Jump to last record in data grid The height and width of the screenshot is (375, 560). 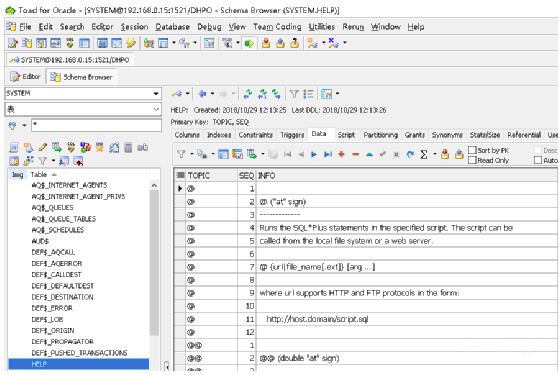[328, 154]
